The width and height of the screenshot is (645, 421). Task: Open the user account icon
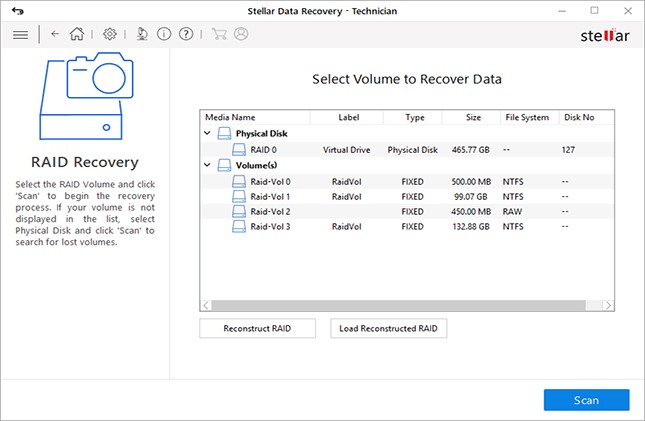pos(241,34)
